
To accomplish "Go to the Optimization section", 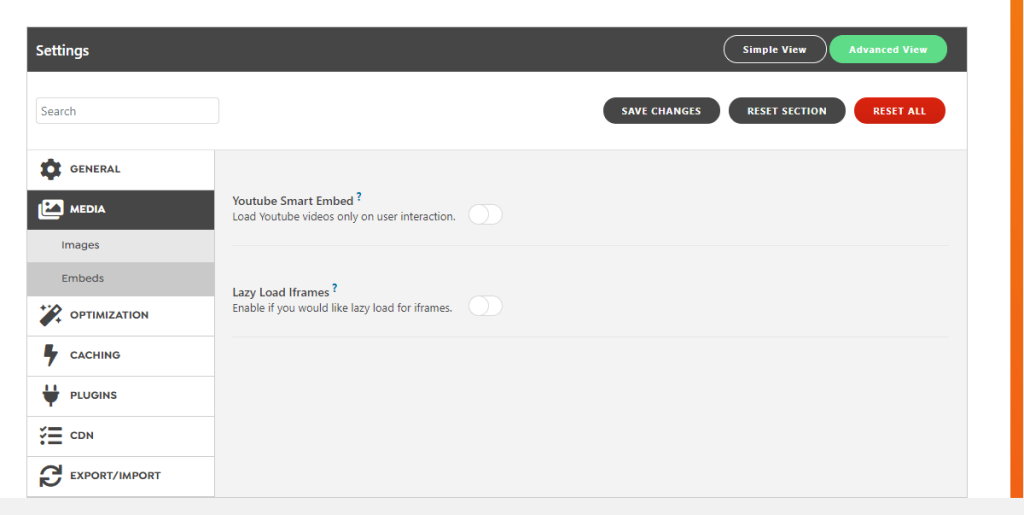I will coord(121,315).
